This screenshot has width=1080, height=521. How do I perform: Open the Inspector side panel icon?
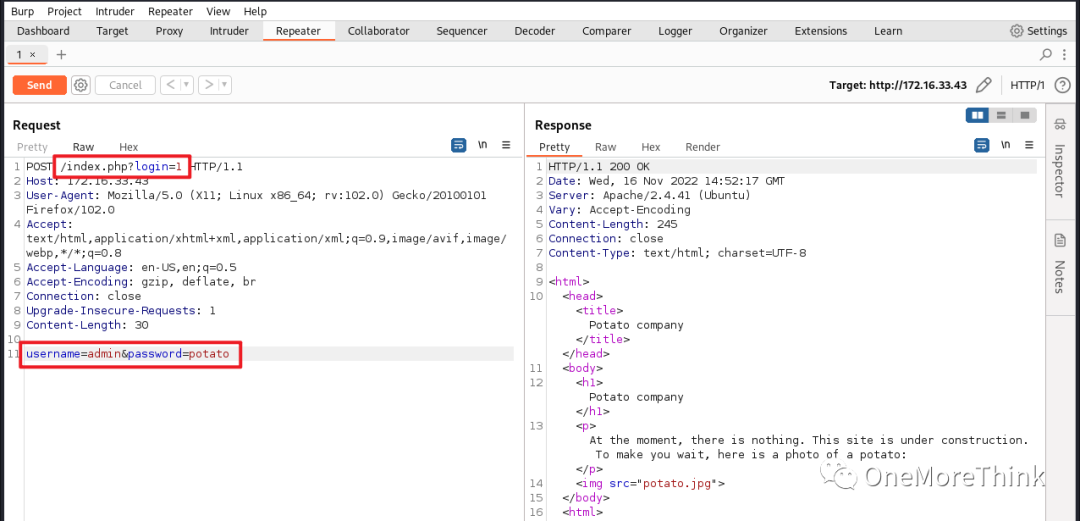click(x=1061, y=124)
